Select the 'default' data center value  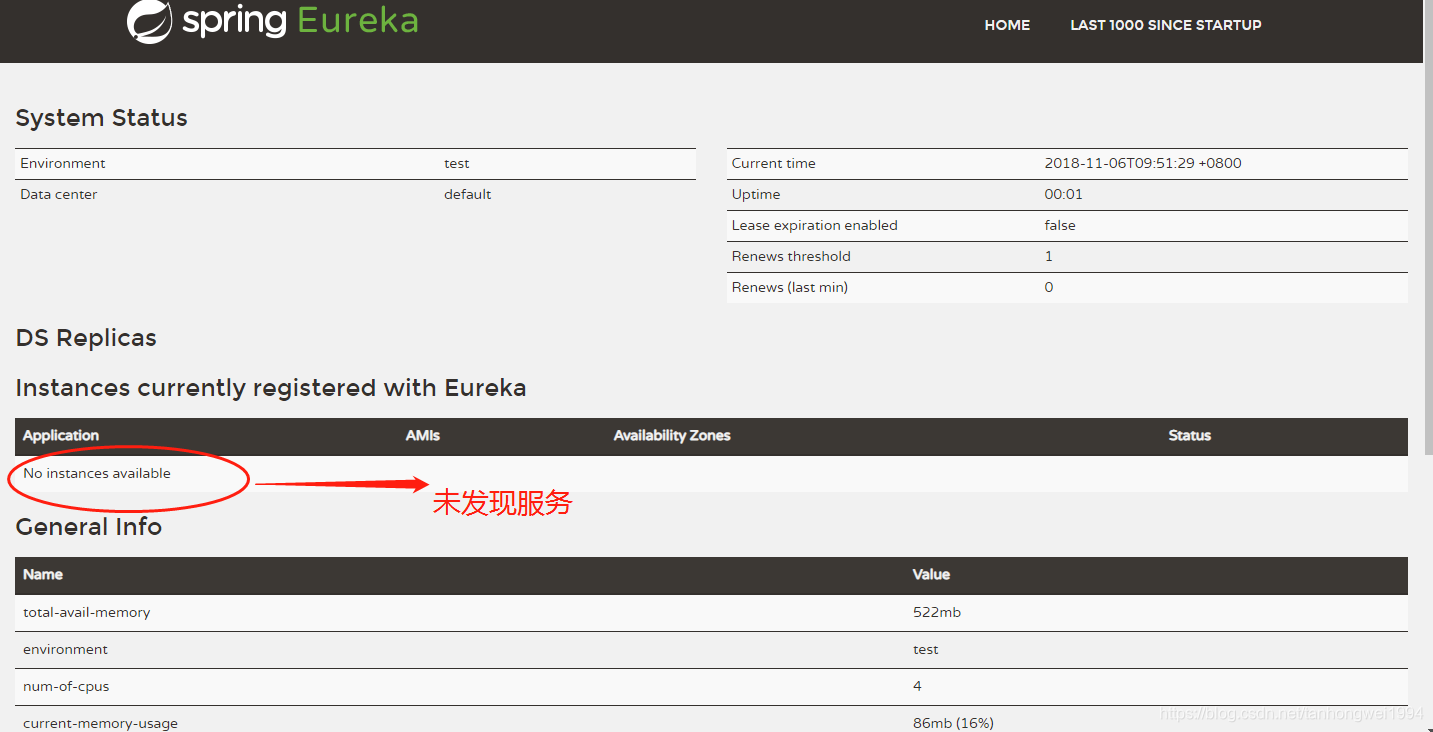point(468,194)
